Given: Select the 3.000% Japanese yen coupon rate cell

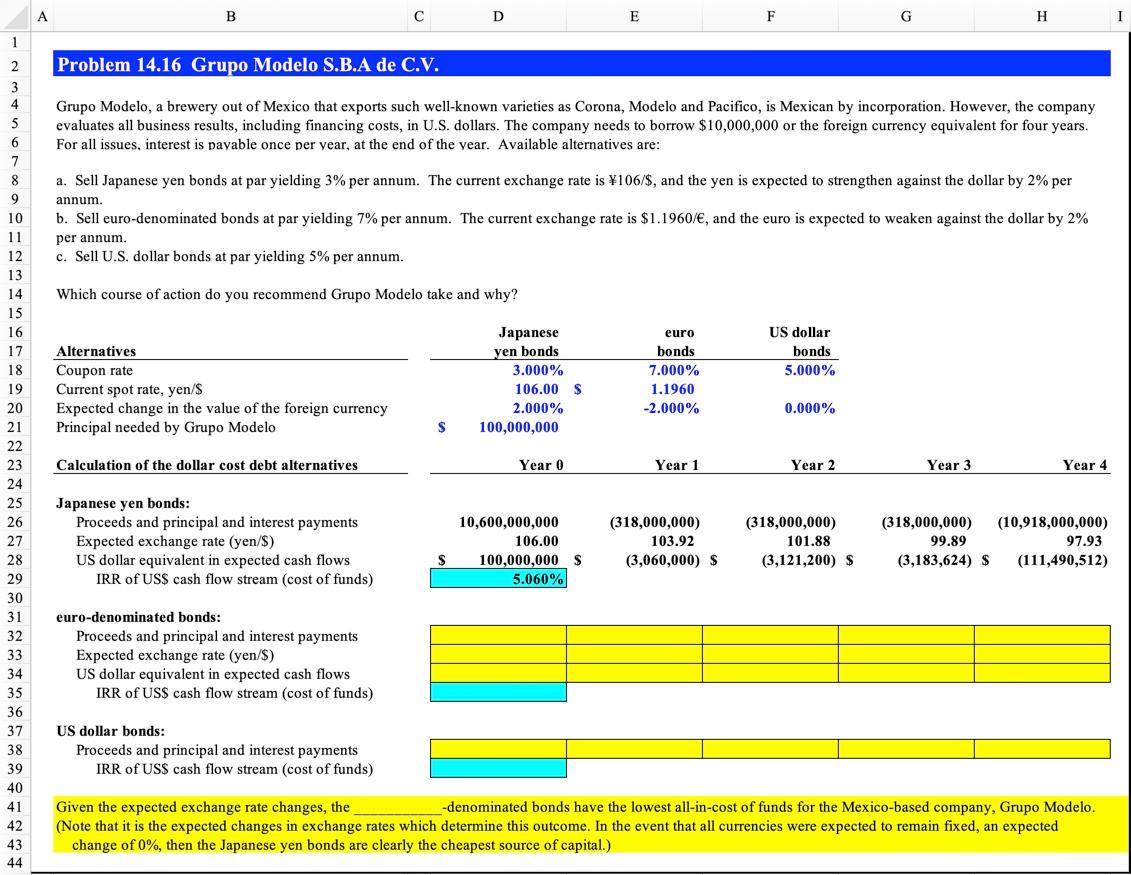Looking at the screenshot, I should [498, 370].
